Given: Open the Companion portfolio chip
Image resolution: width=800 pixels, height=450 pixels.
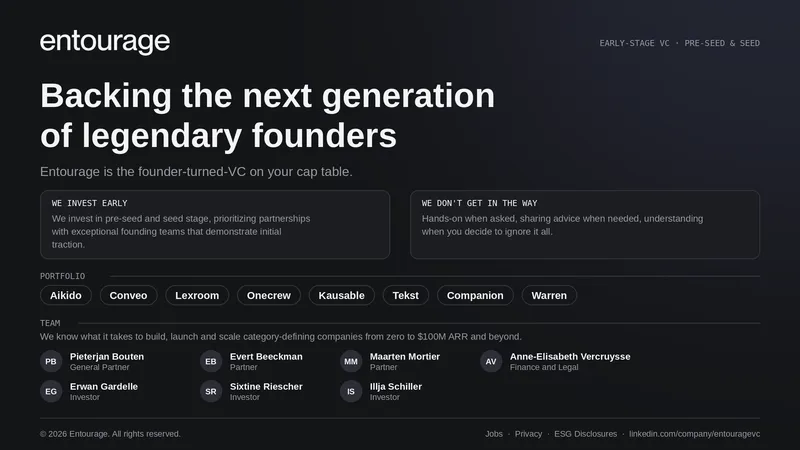Looking at the screenshot, I should pos(475,295).
